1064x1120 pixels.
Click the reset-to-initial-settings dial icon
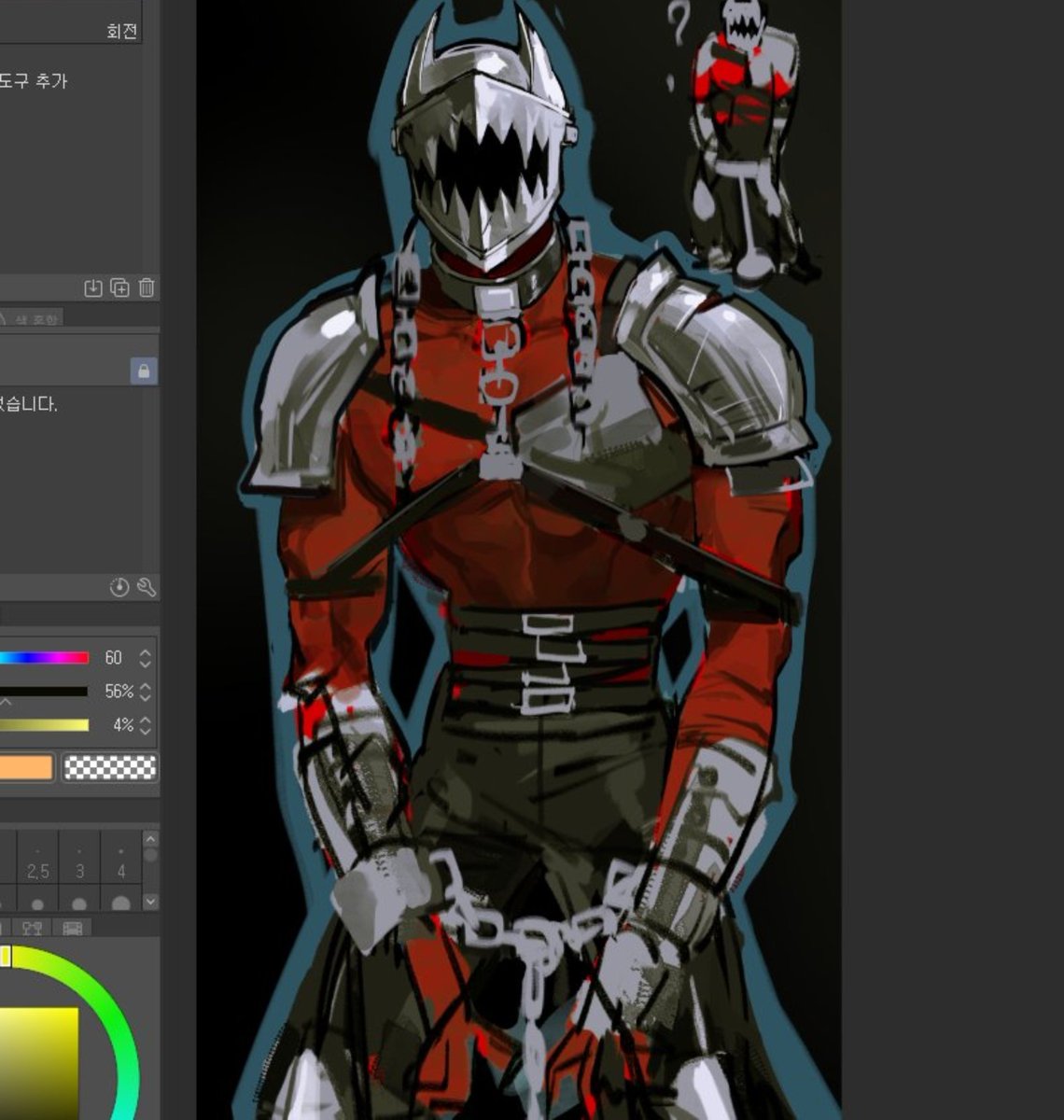tap(119, 587)
